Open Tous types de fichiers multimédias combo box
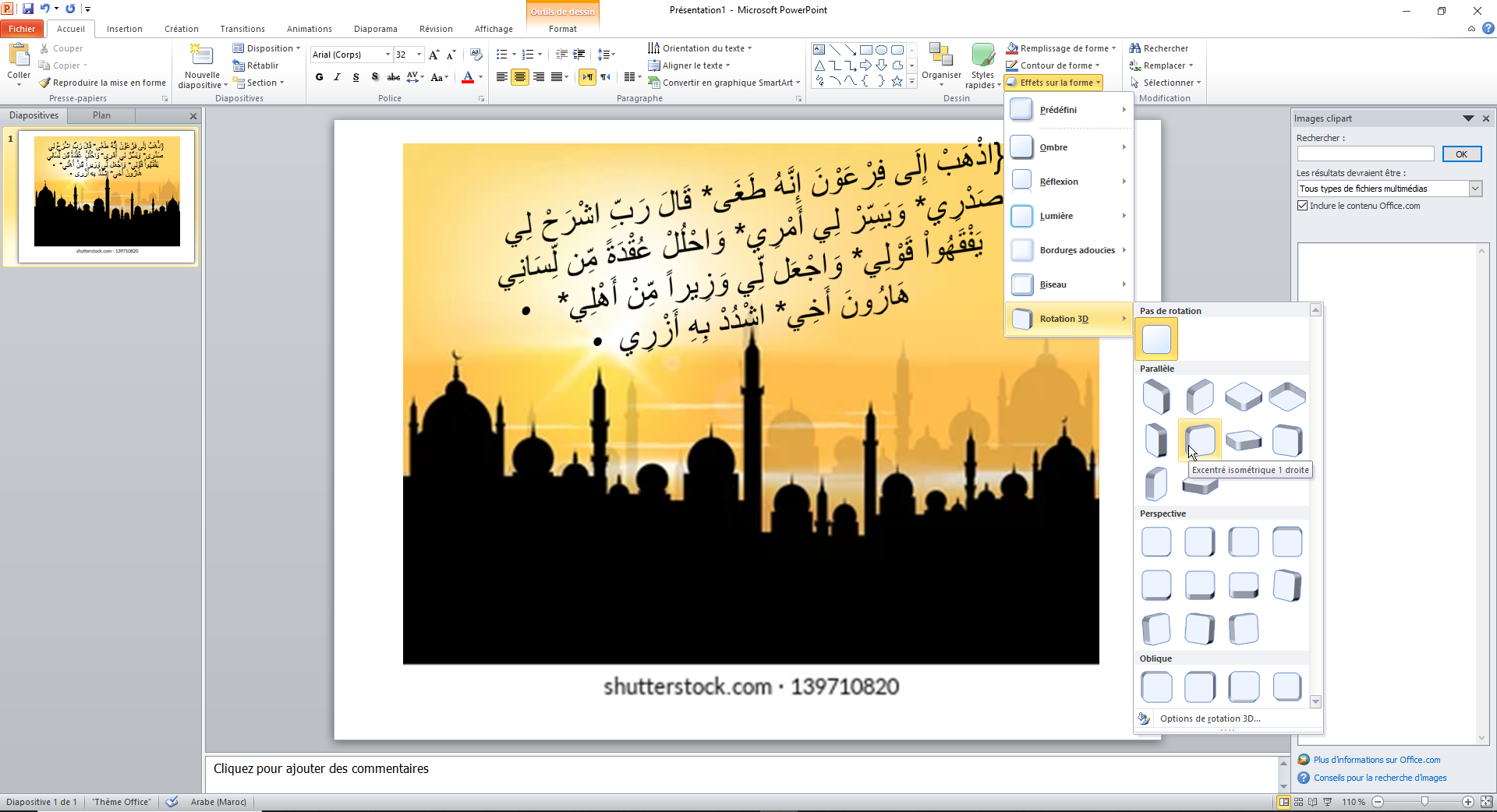 point(1389,189)
